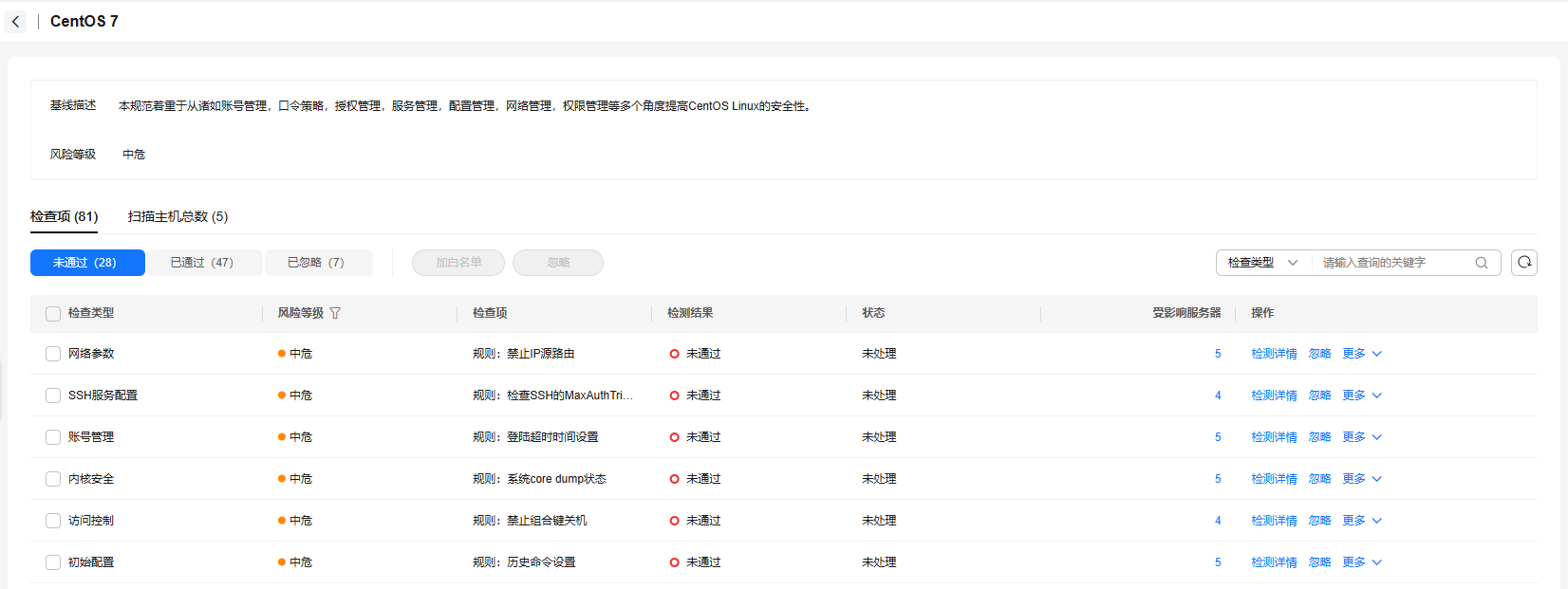
Task: Open 检测详情 for the 访问控制 row
Action: pyautogui.click(x=1274, y=521)
